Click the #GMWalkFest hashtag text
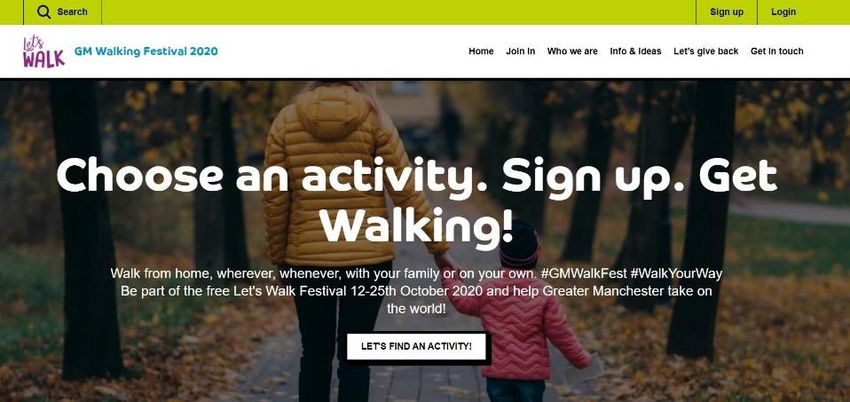 pos(583,273)
